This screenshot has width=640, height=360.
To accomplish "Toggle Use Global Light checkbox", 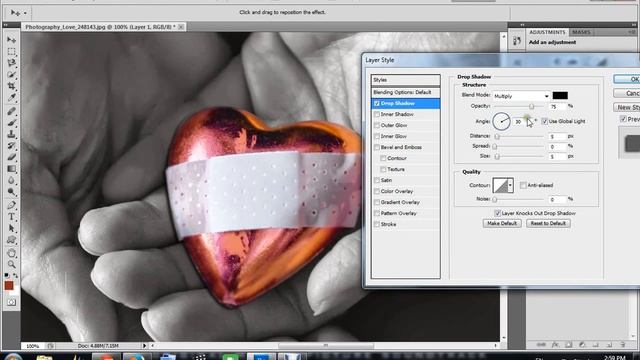I will (x=544, y=121).
